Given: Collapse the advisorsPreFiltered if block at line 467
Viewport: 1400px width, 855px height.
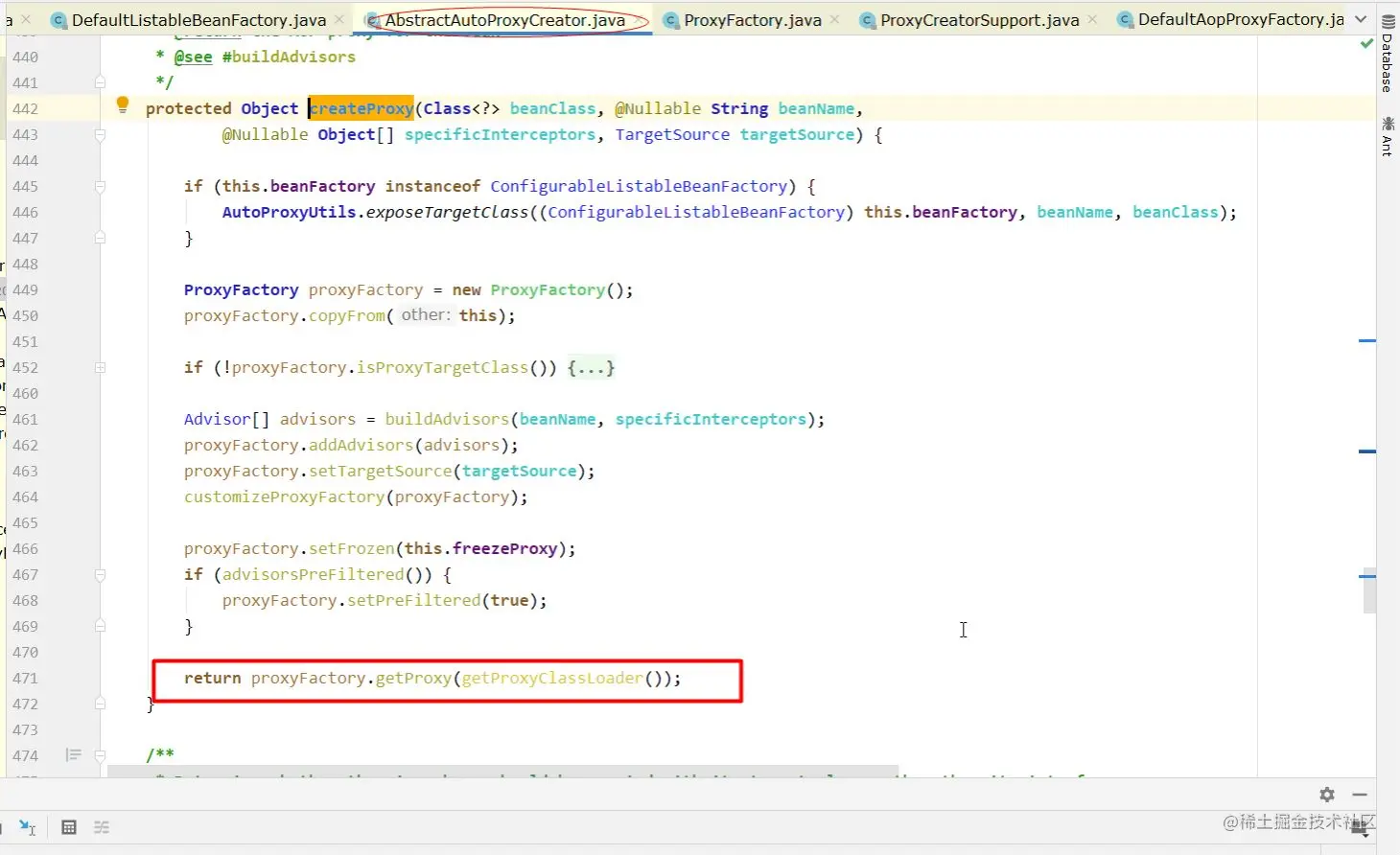Looking at the screenshot, I should [x=100, y=575].
